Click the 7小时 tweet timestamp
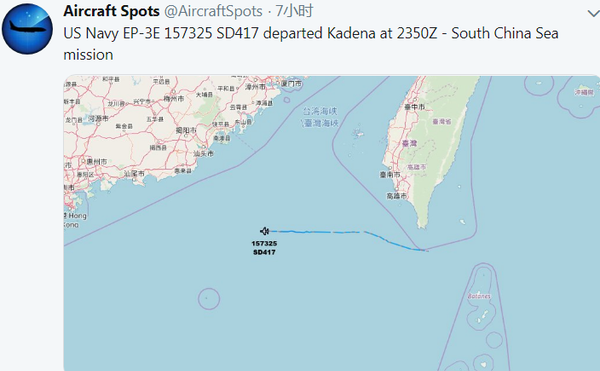The width and height of the screenshot is (600, 371). click(x=294, y=11)
